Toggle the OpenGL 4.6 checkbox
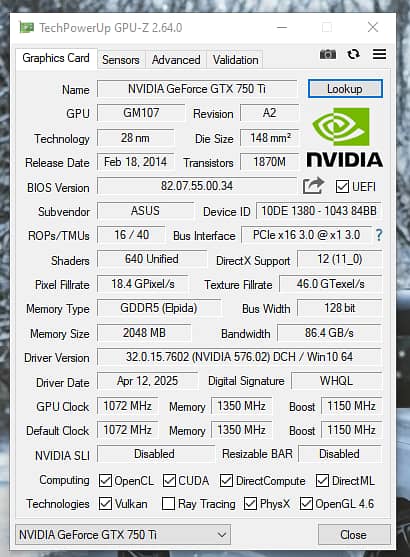 pyautogui.click(x=306, y=503)
